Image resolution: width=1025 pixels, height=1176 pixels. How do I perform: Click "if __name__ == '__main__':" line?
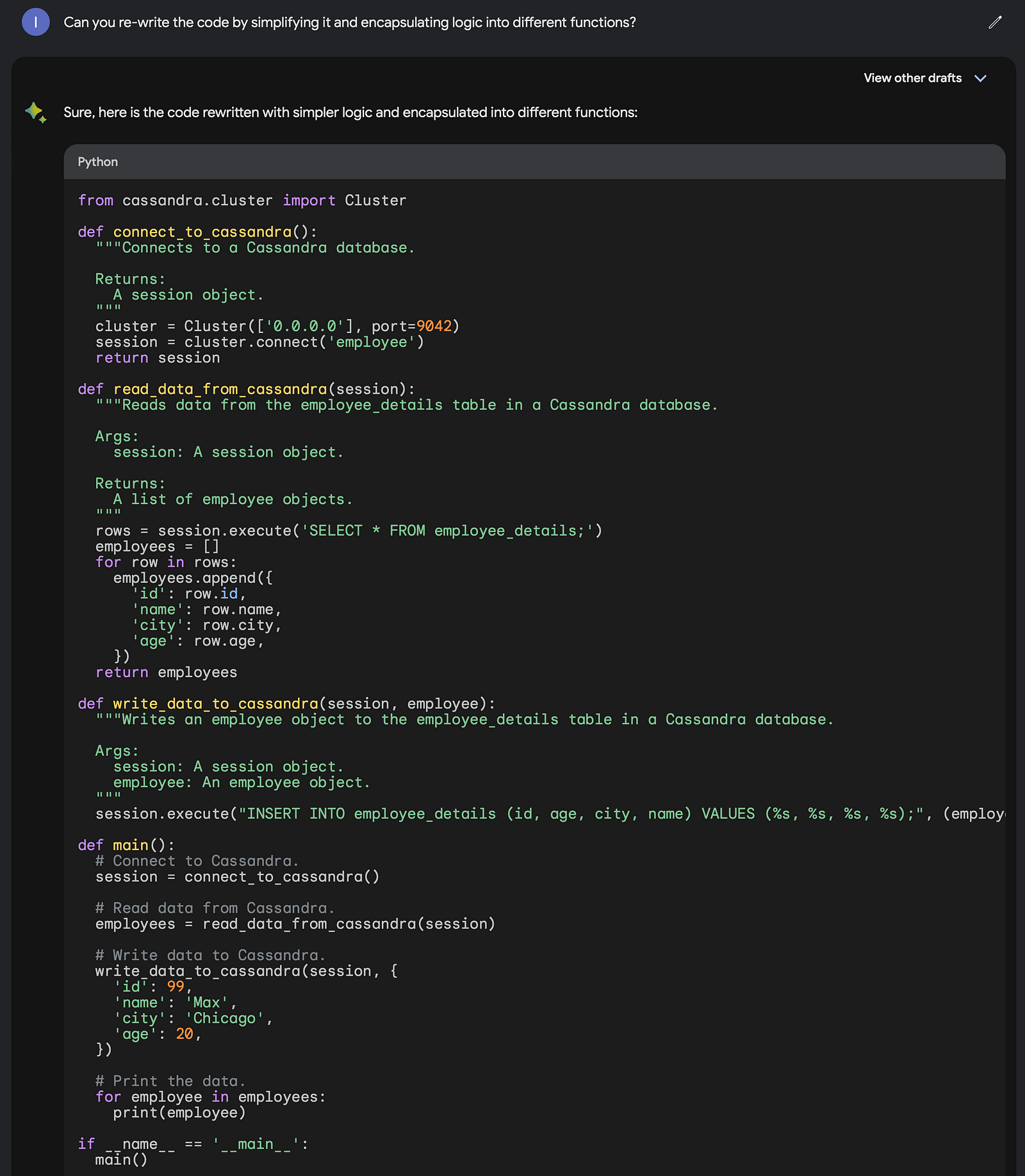click(x=193, y=1144)
